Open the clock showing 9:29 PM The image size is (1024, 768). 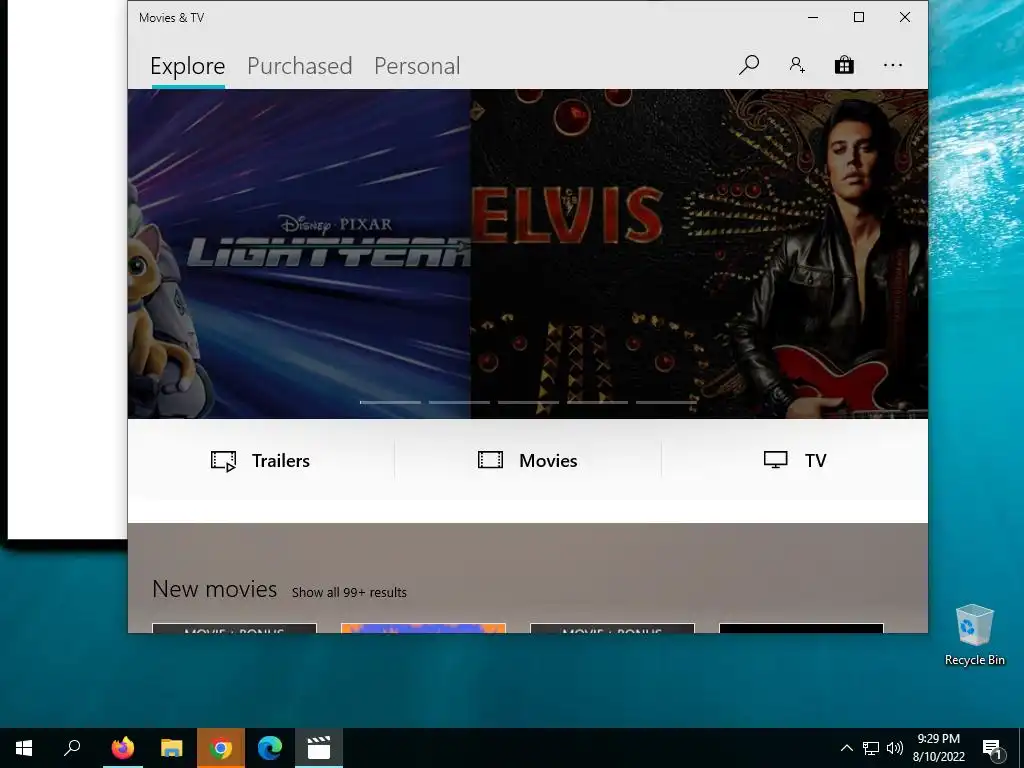click(x=938, y=748)
